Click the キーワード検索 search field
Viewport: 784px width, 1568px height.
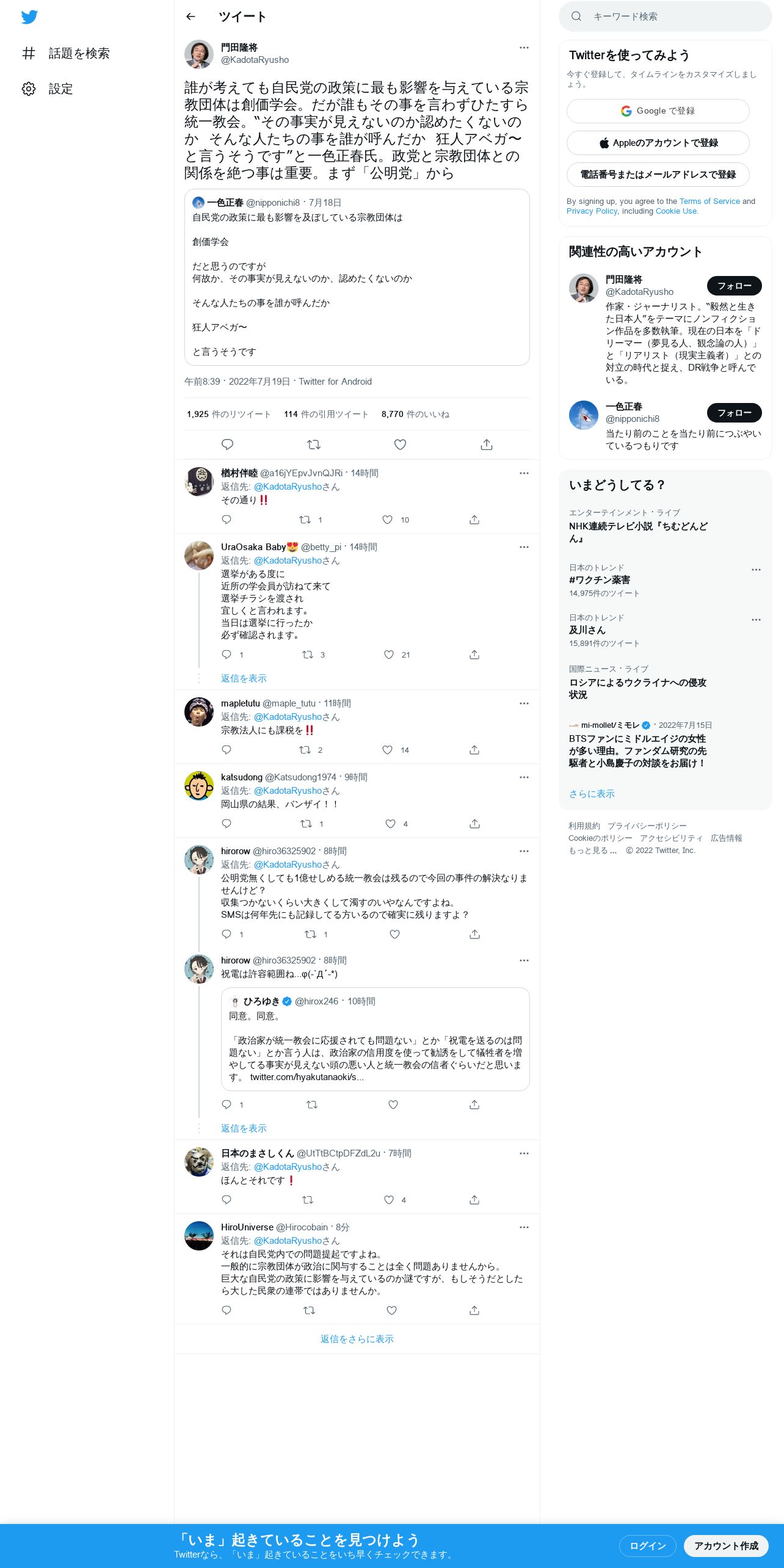666,16
